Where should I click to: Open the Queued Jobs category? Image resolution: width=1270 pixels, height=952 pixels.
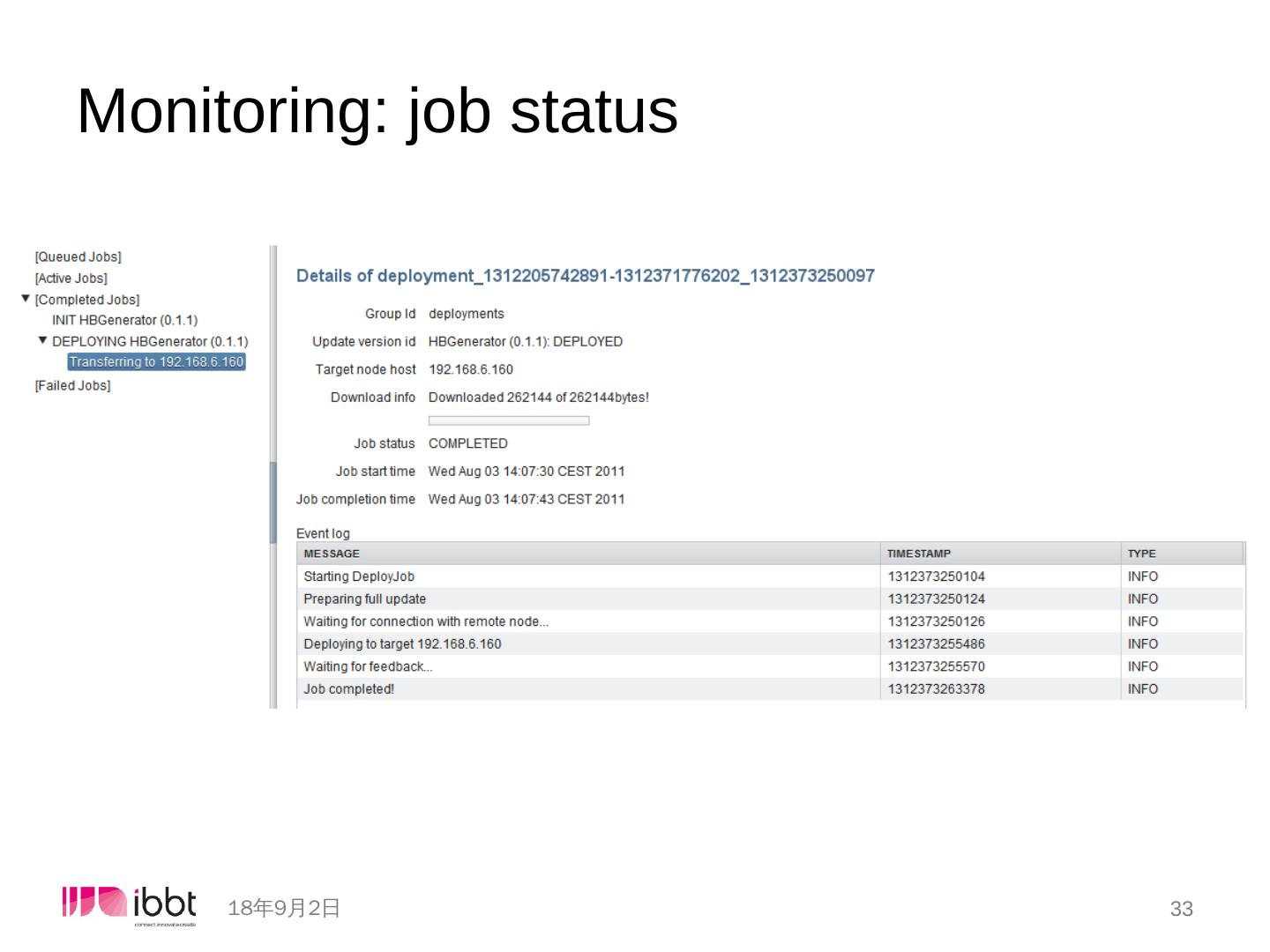(x=78, y=257)
